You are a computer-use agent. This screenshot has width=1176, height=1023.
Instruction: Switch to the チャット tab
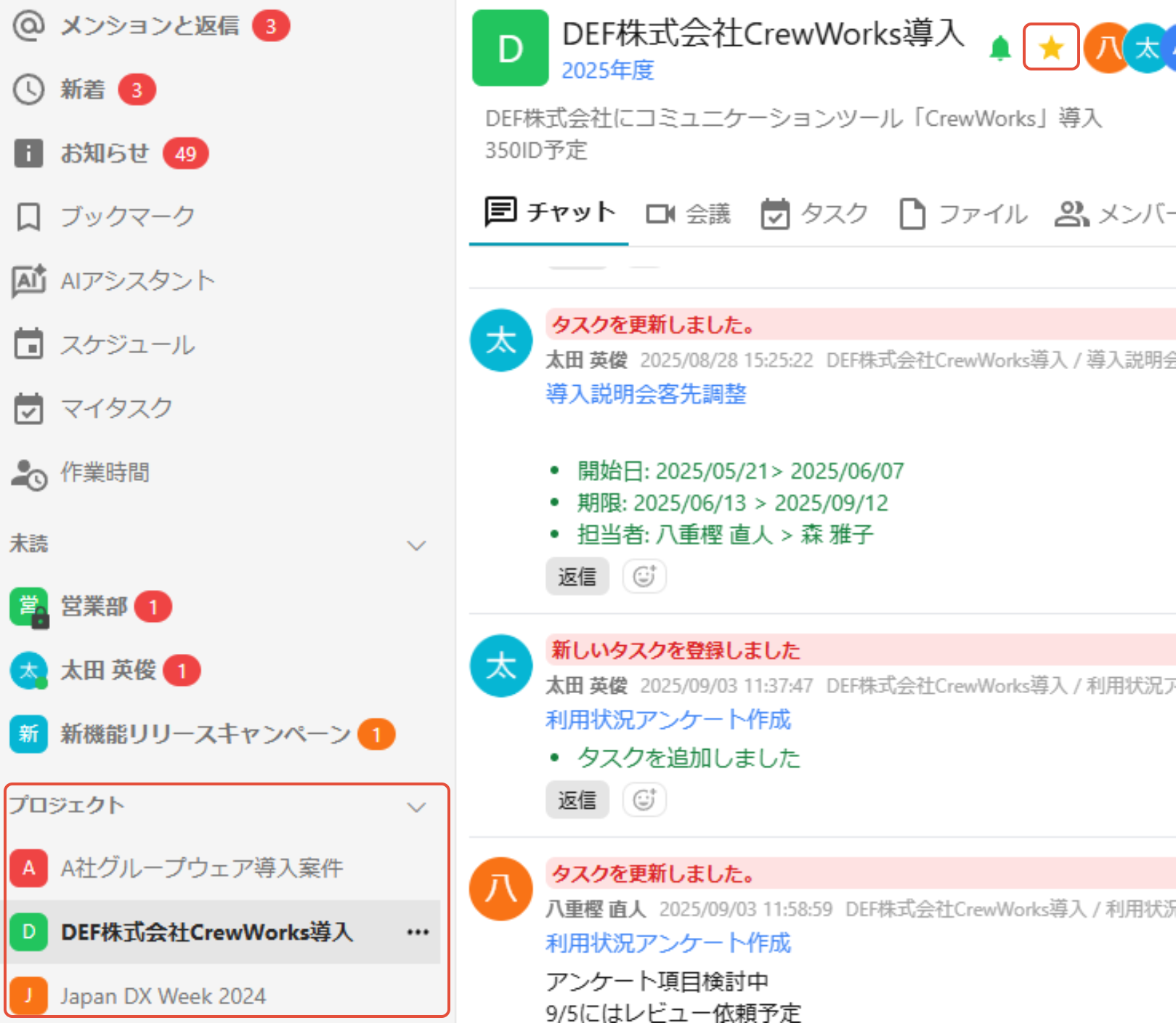[550, 213]
